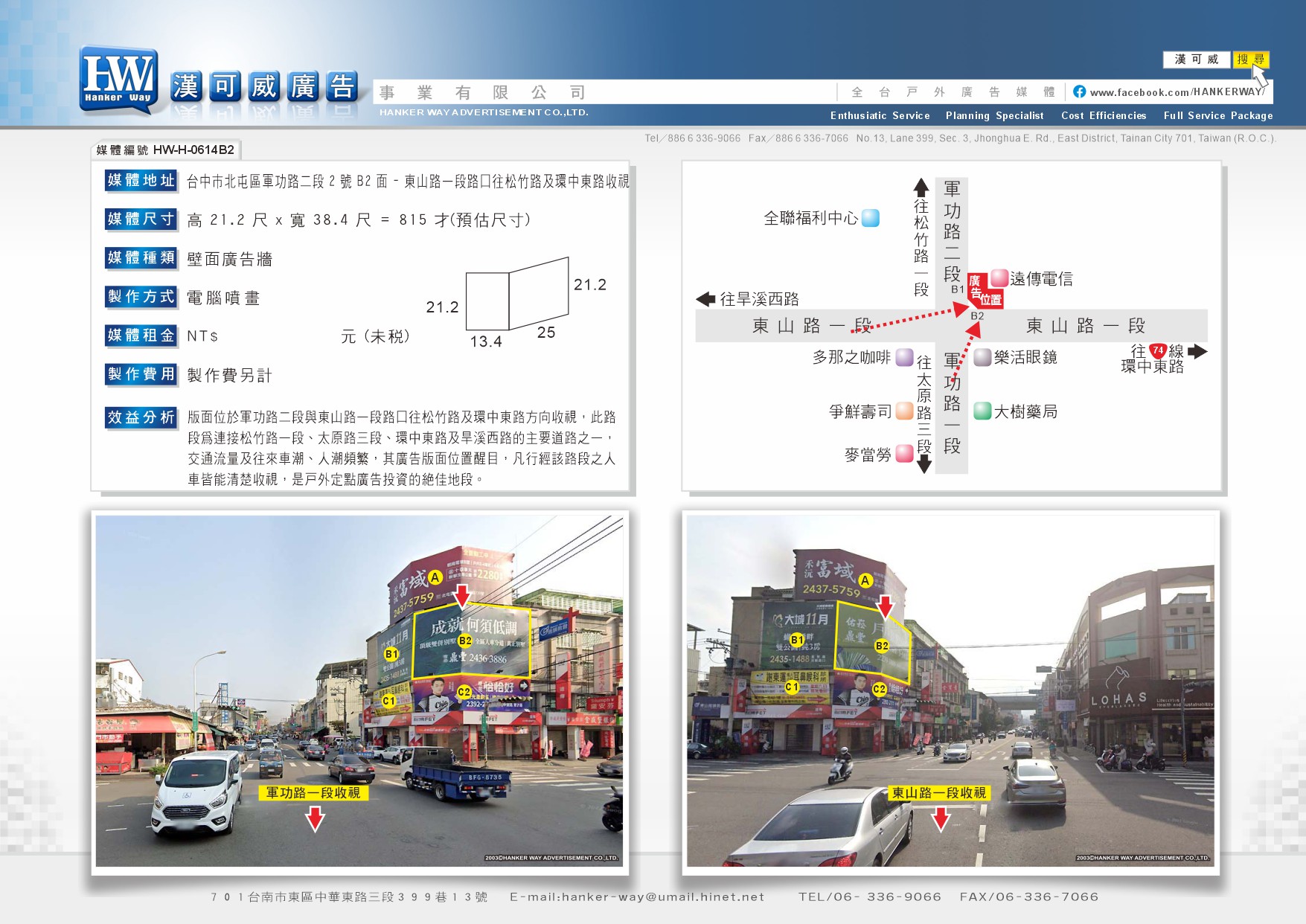This screenshot has height=924, width=1306.
Task: Click the Planning Specialist text
Action: [995, 115]
